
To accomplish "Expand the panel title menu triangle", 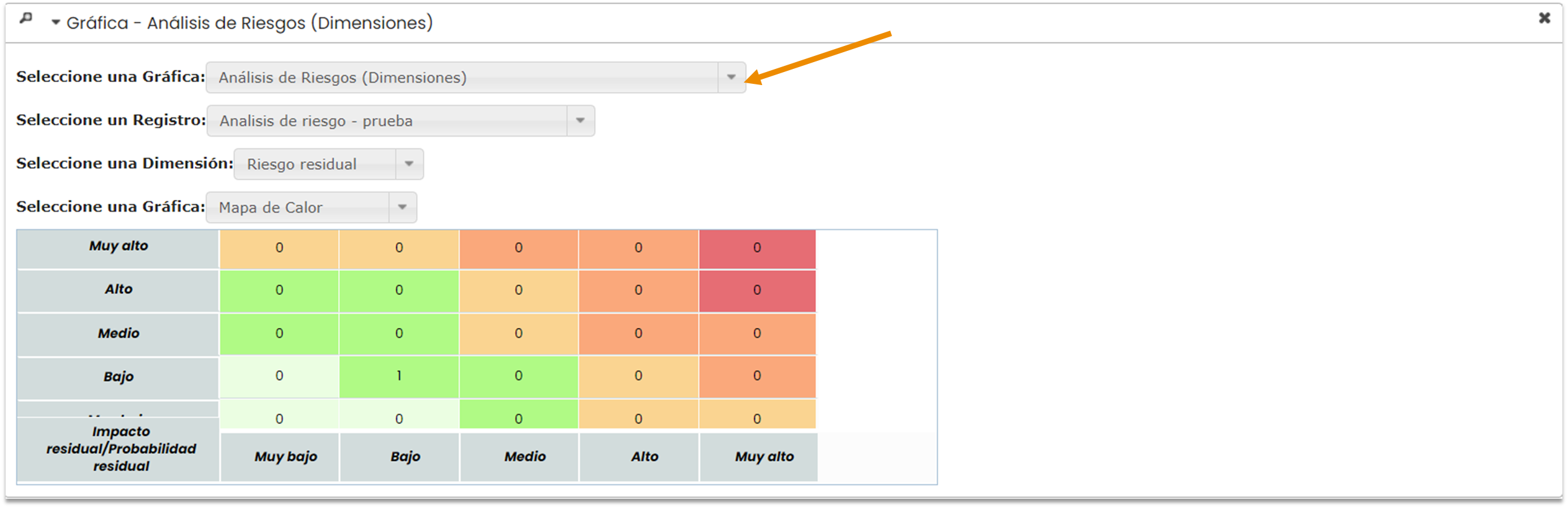I will pos(56,23).
